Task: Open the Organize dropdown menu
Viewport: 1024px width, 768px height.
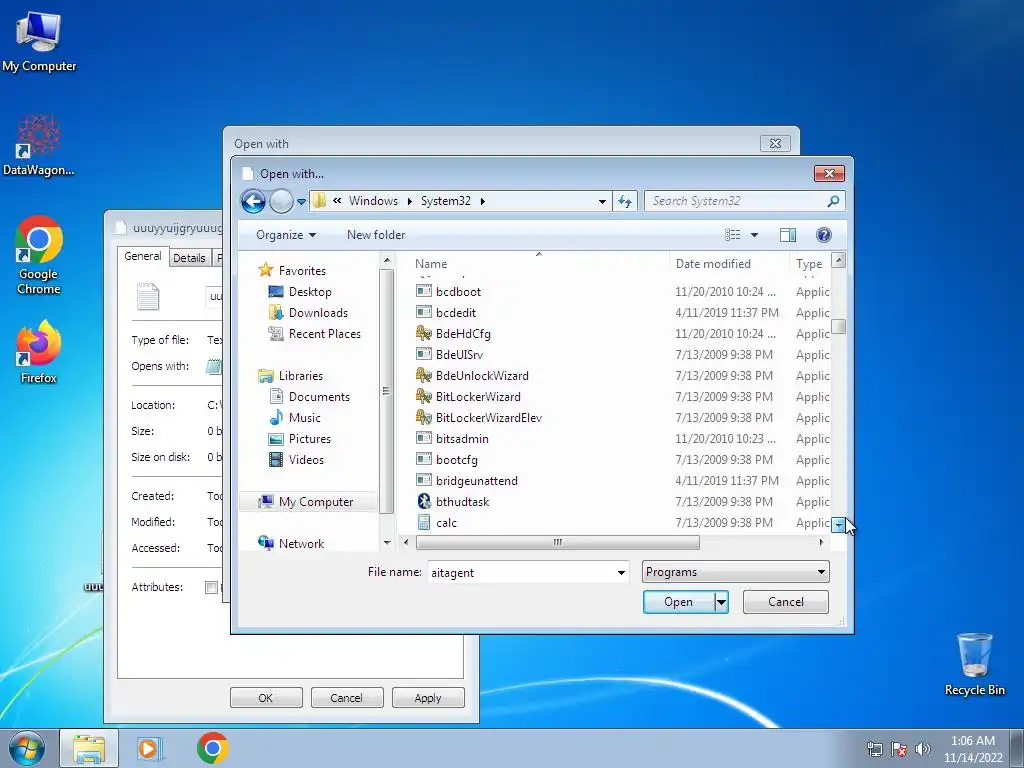Action: 286,235
